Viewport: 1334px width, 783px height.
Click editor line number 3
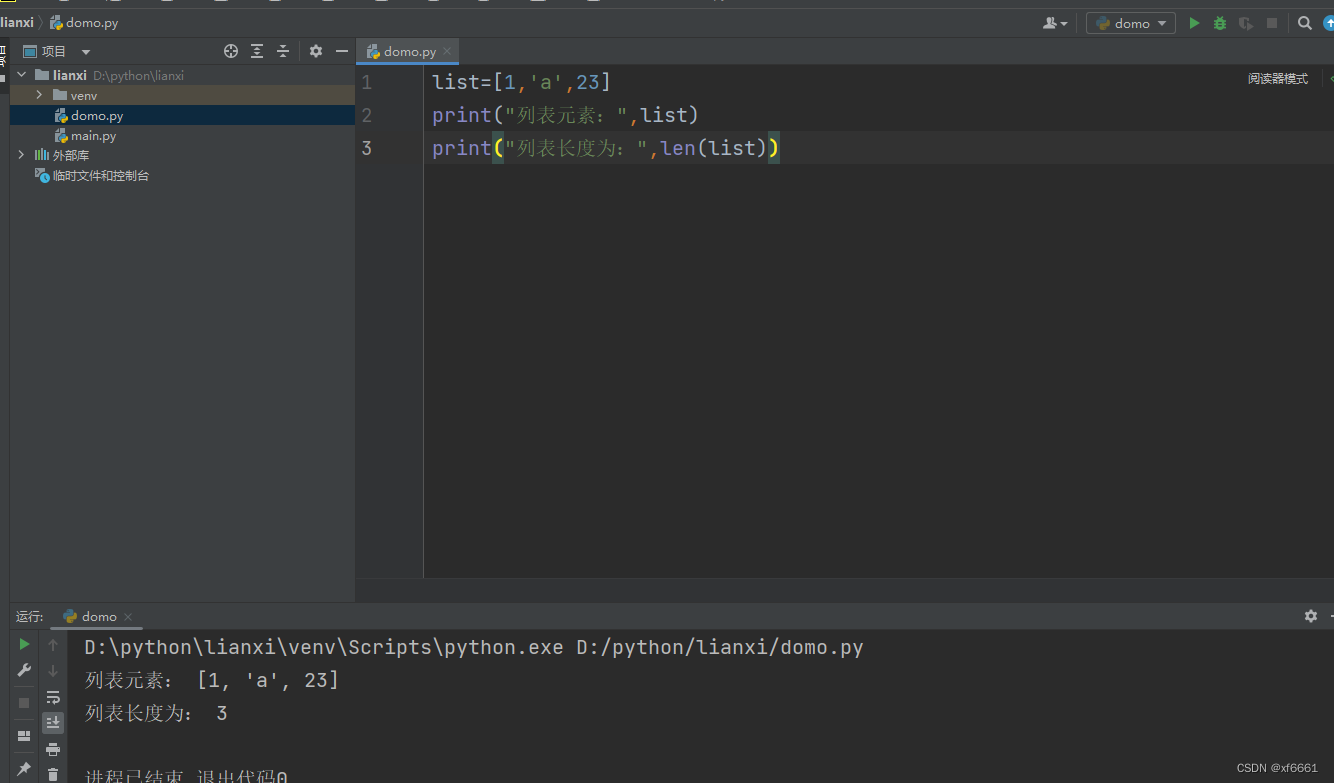[366, 148]
